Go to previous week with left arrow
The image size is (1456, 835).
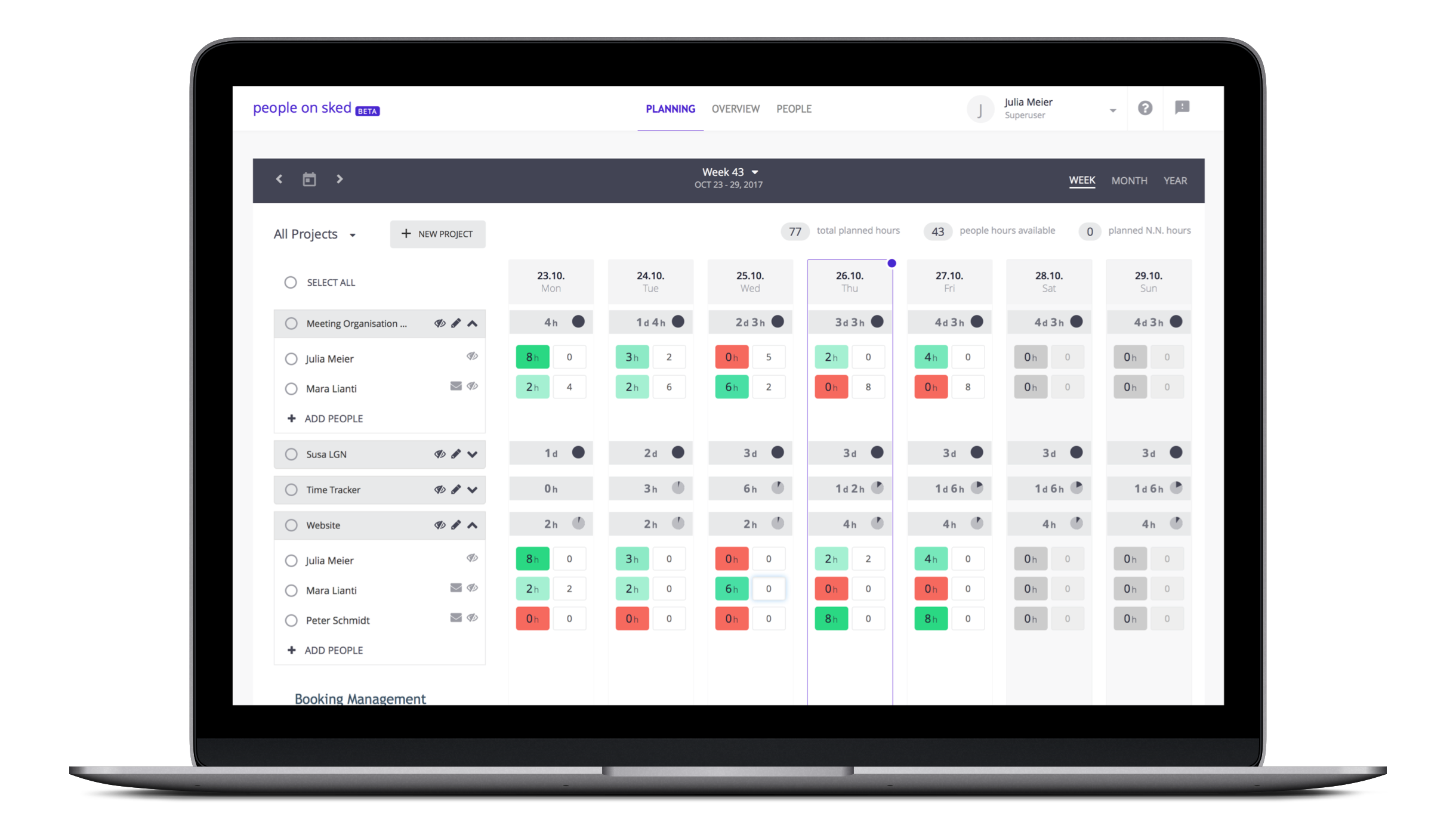pyautogui.click(x=279, y=179)
